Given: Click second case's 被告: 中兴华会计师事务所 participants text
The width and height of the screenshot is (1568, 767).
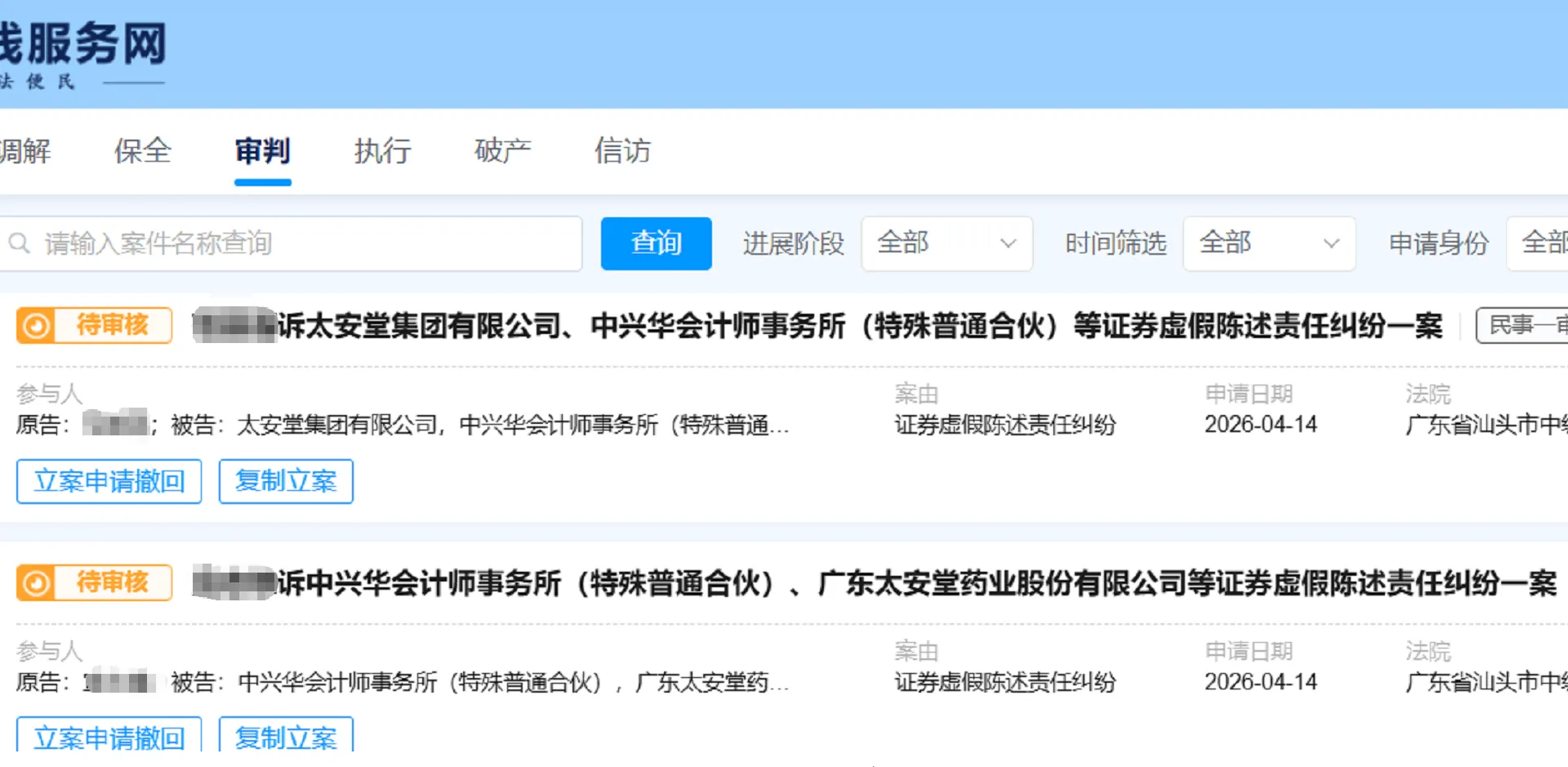Looking at the screenshot, I should coord(480,682).
